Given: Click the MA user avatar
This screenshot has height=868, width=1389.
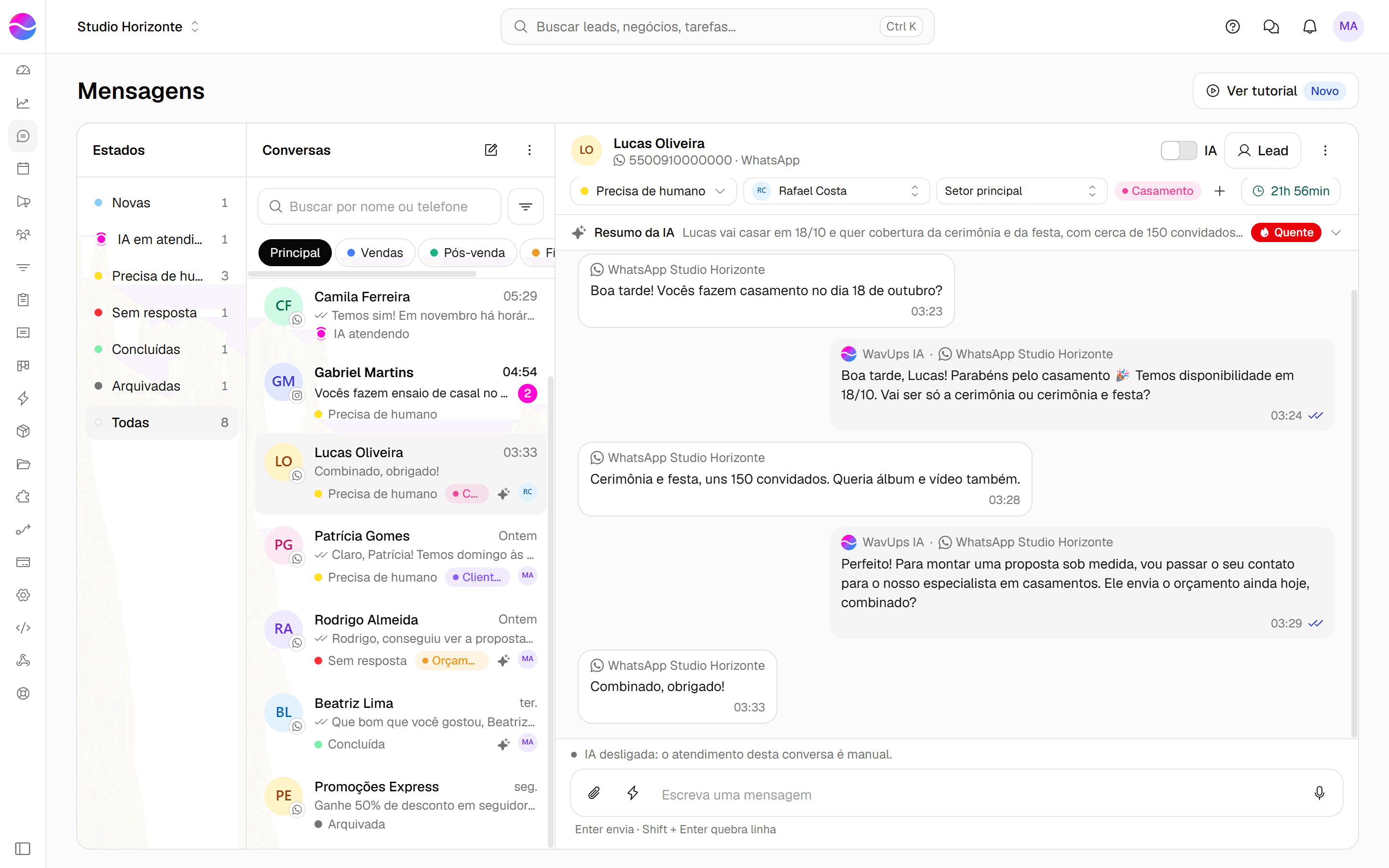Looking at the screenshot, I should 1348,27.
